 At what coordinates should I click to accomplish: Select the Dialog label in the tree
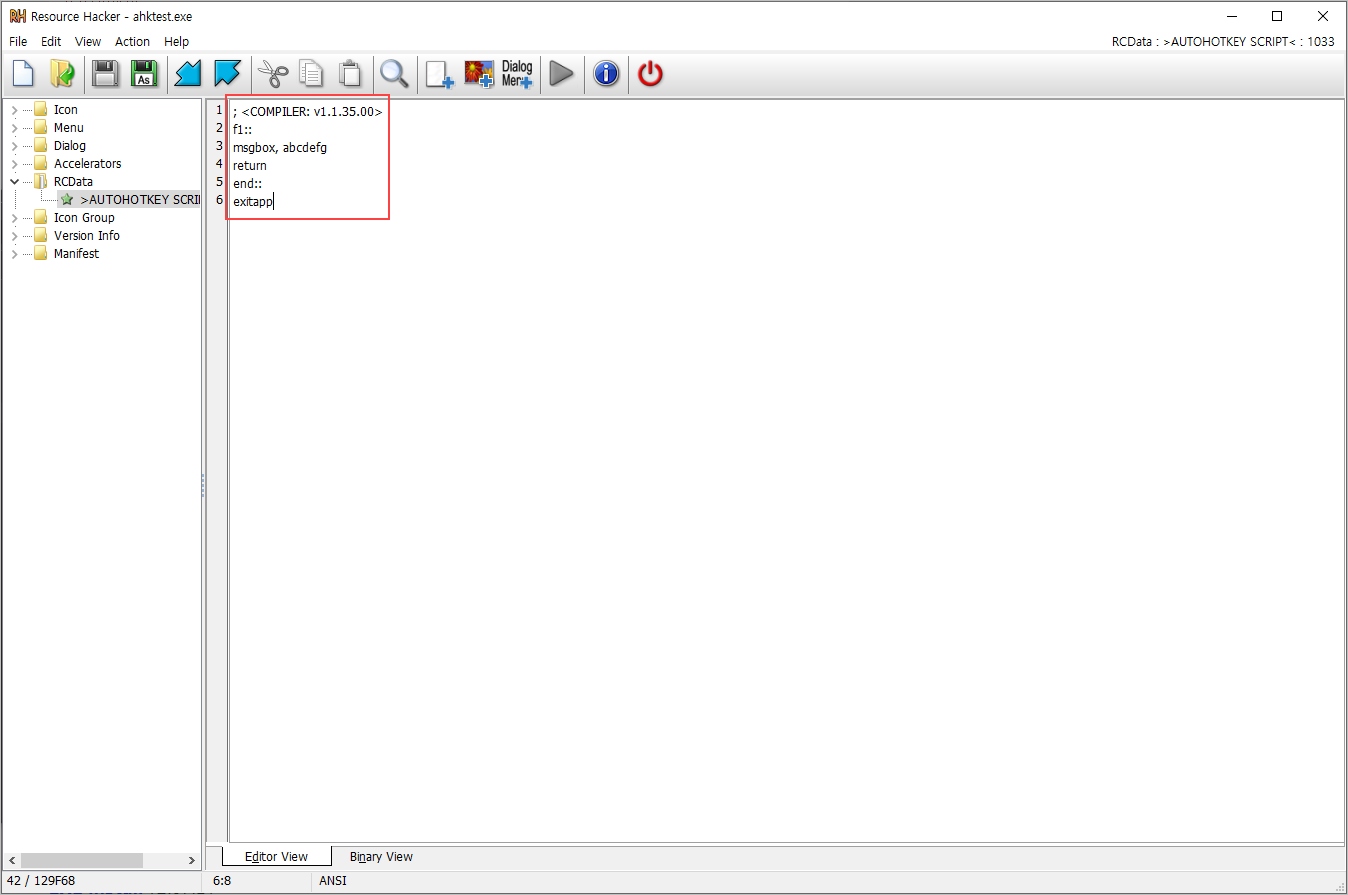70,146
